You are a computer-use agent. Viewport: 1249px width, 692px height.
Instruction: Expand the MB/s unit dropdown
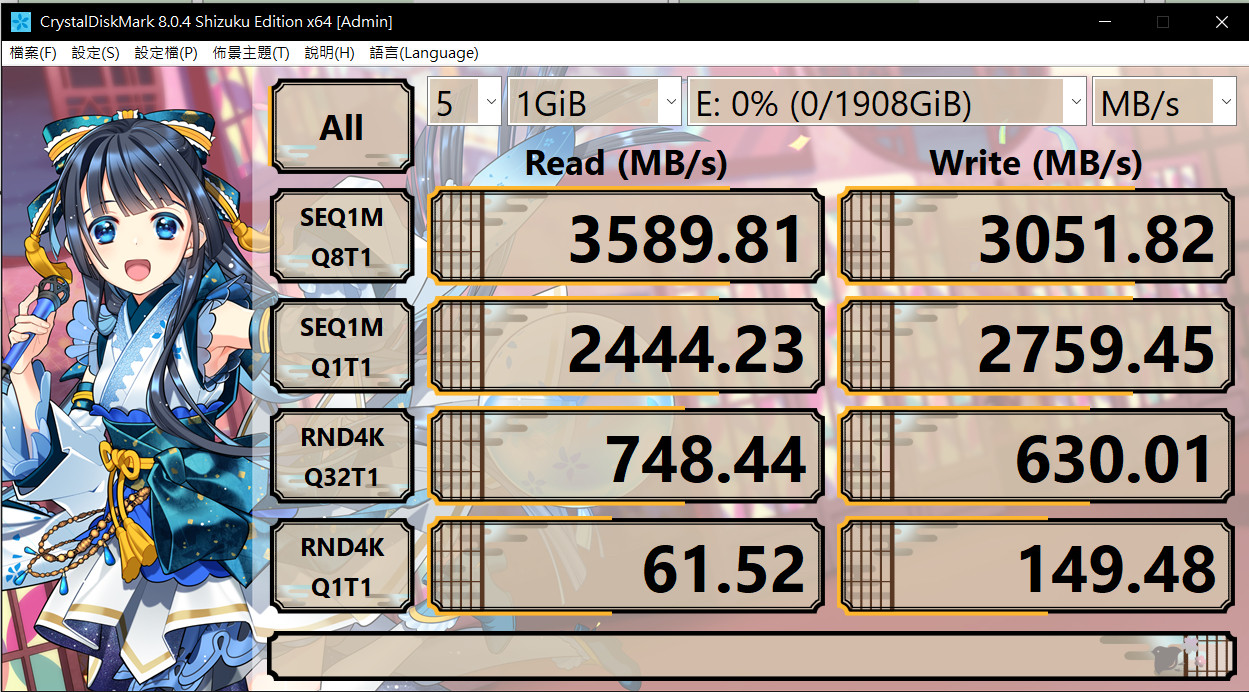coord(1165,102)
